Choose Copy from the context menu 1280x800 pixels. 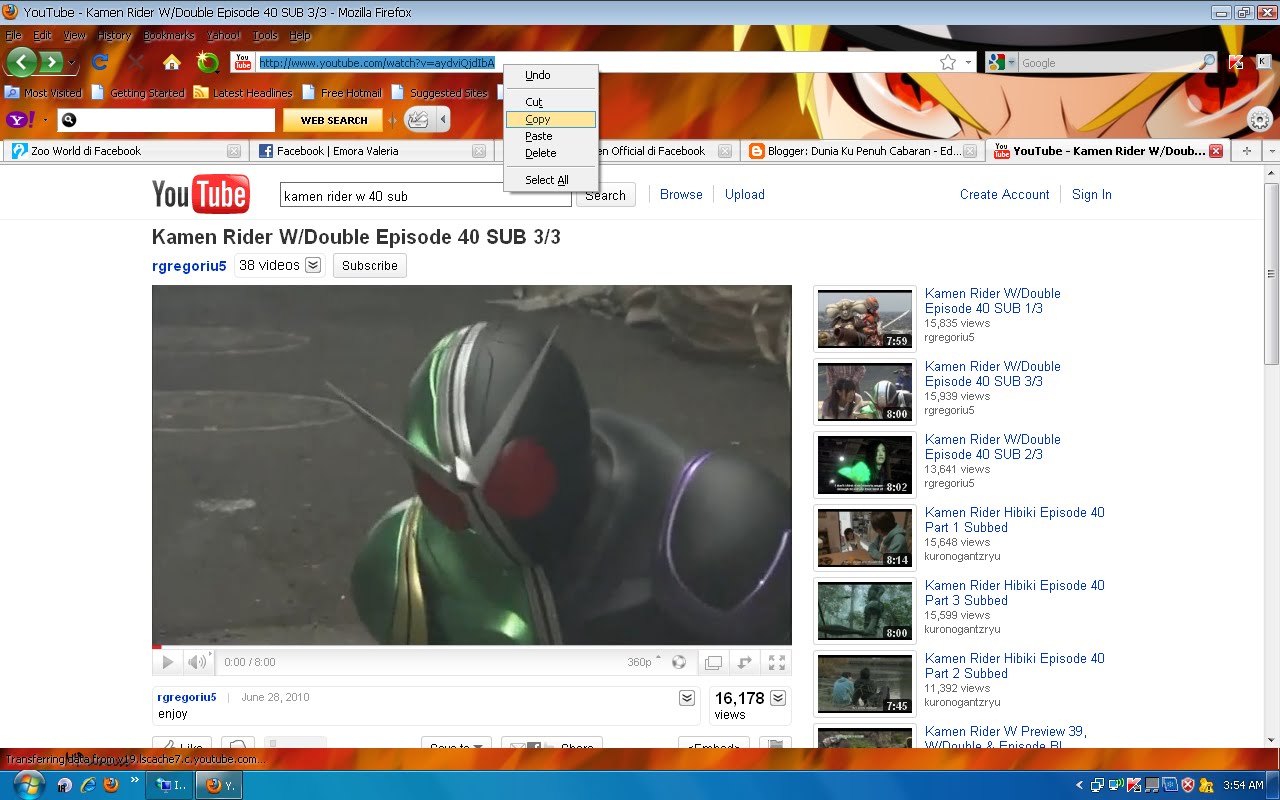(551, 119)
